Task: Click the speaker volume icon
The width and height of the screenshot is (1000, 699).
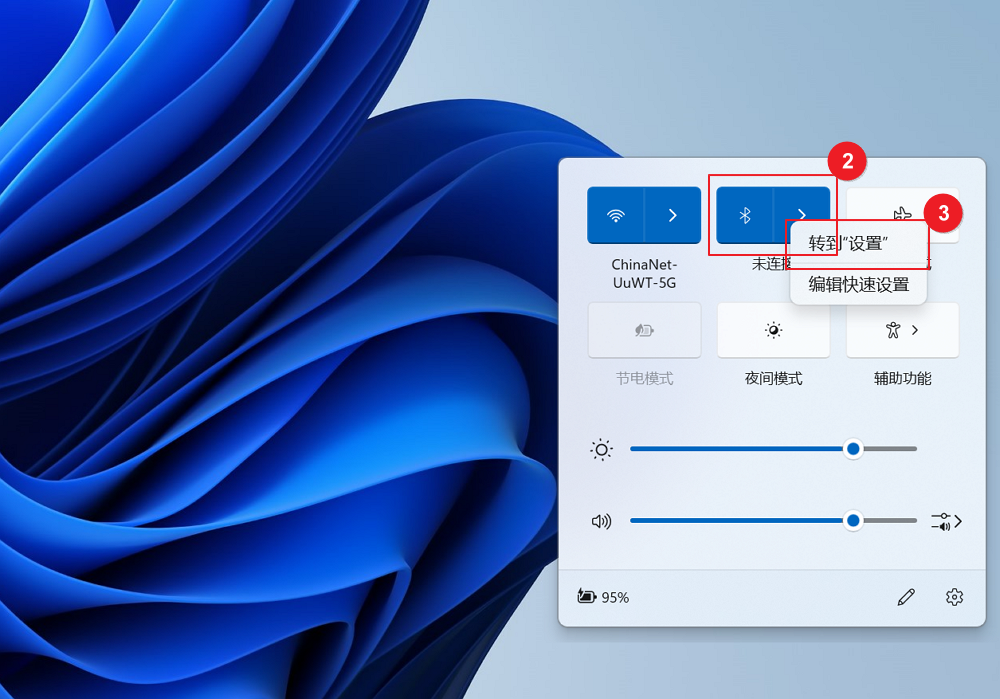Action: [601, 520]
